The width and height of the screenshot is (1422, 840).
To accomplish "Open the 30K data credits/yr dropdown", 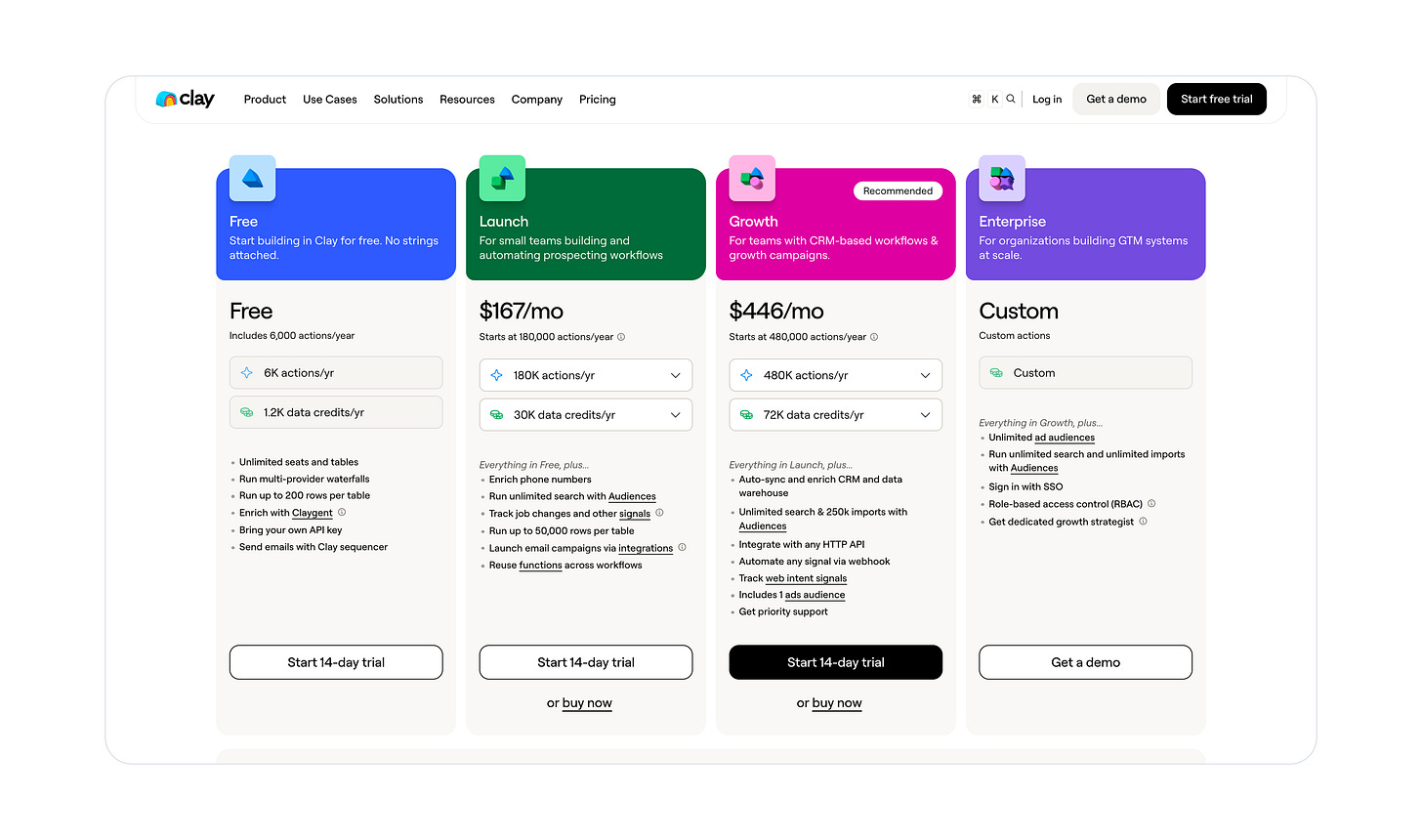I will [x=586, y=415].
